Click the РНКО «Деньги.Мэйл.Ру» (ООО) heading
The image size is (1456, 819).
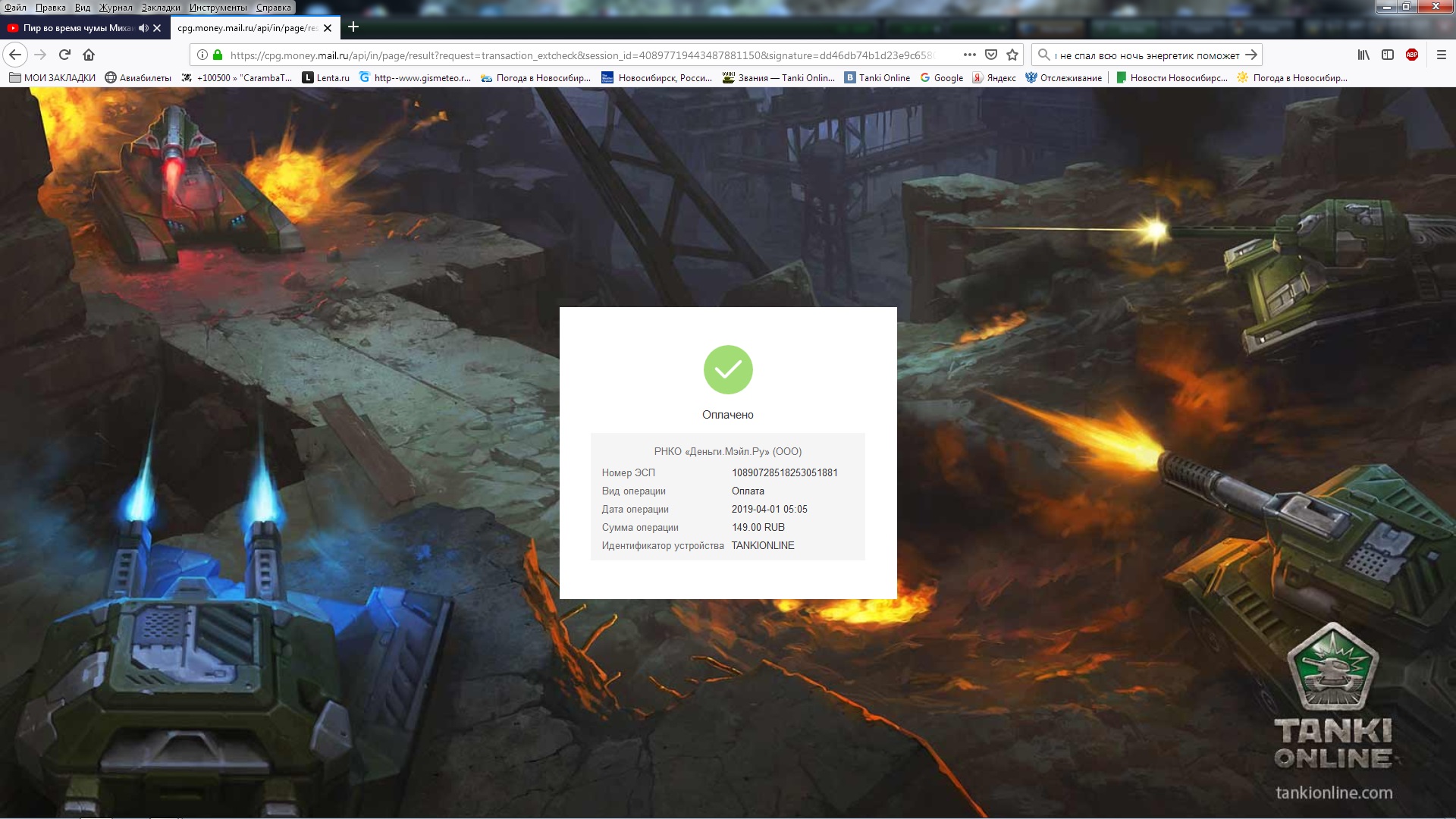(728, 451)
